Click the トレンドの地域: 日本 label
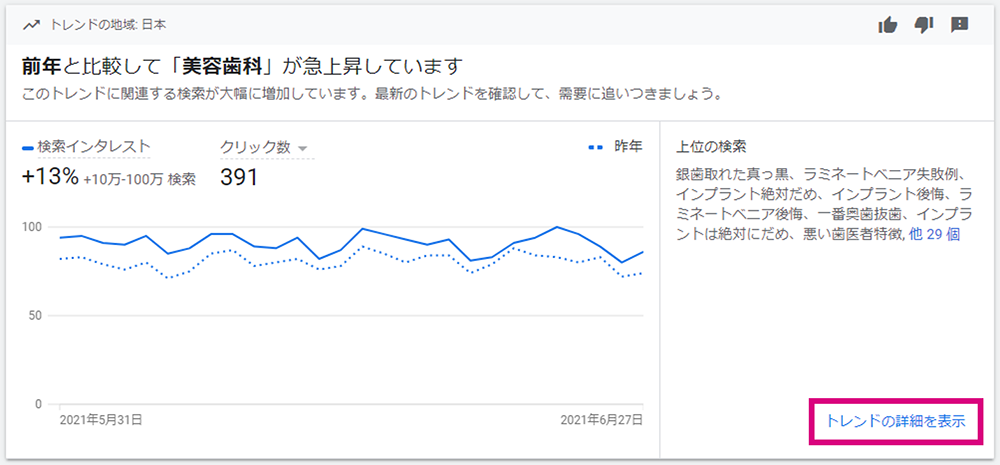The height and width of the screenshot is (465, 1000). 108,26
